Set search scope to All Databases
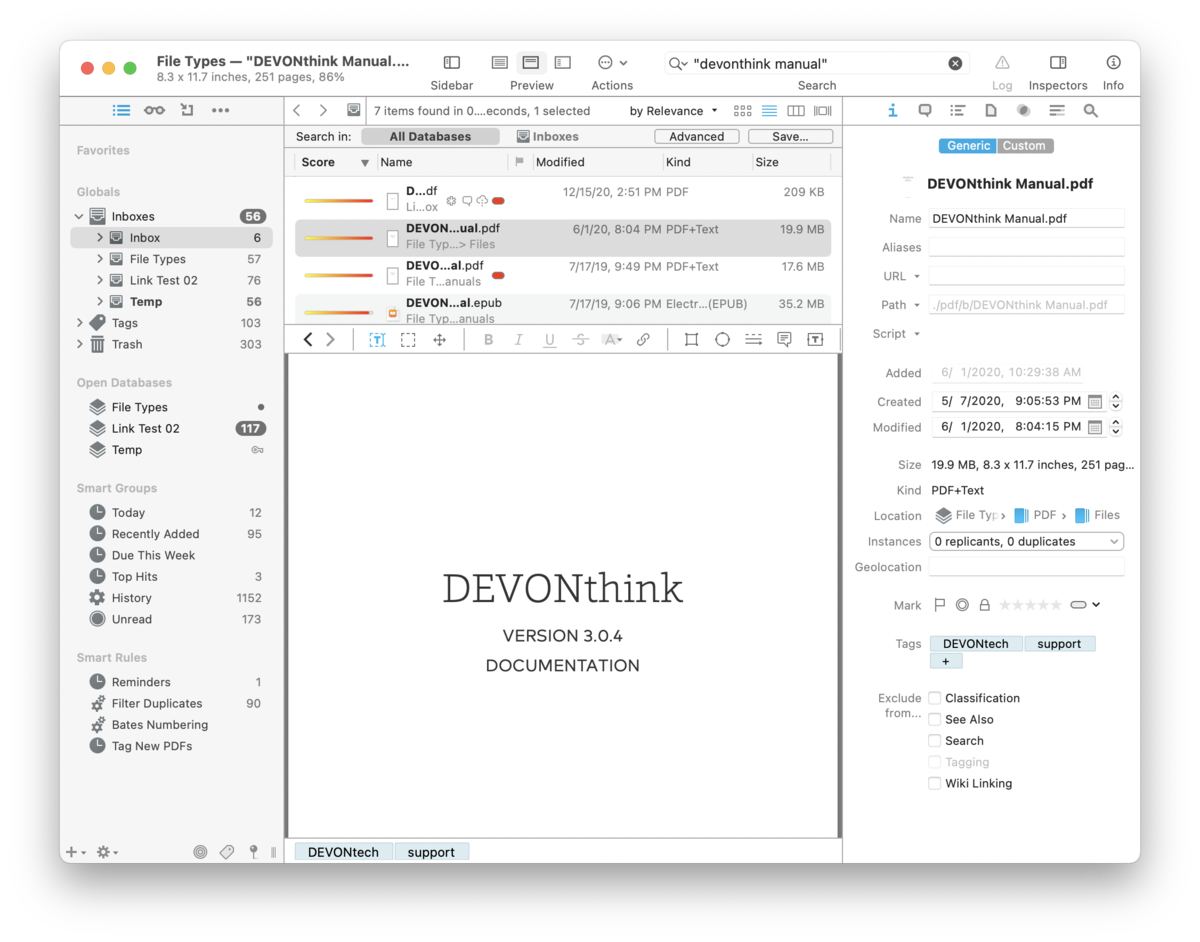1200x942 pixels. [430, 137]
